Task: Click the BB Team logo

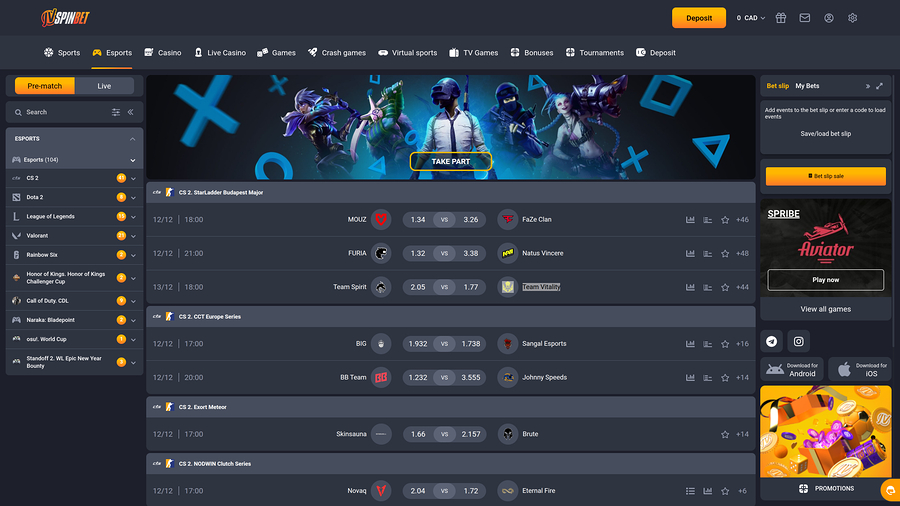Action: coord(381,377)
